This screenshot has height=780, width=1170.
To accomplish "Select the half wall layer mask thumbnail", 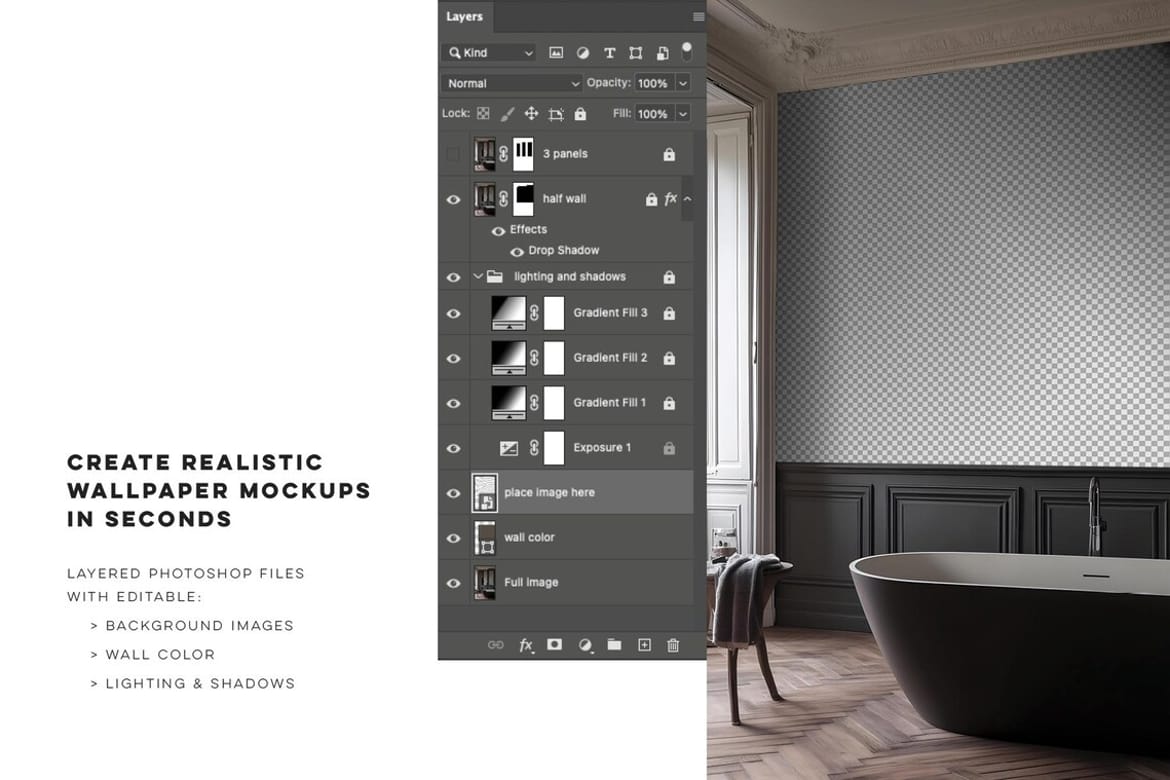I will coord(524,199).
